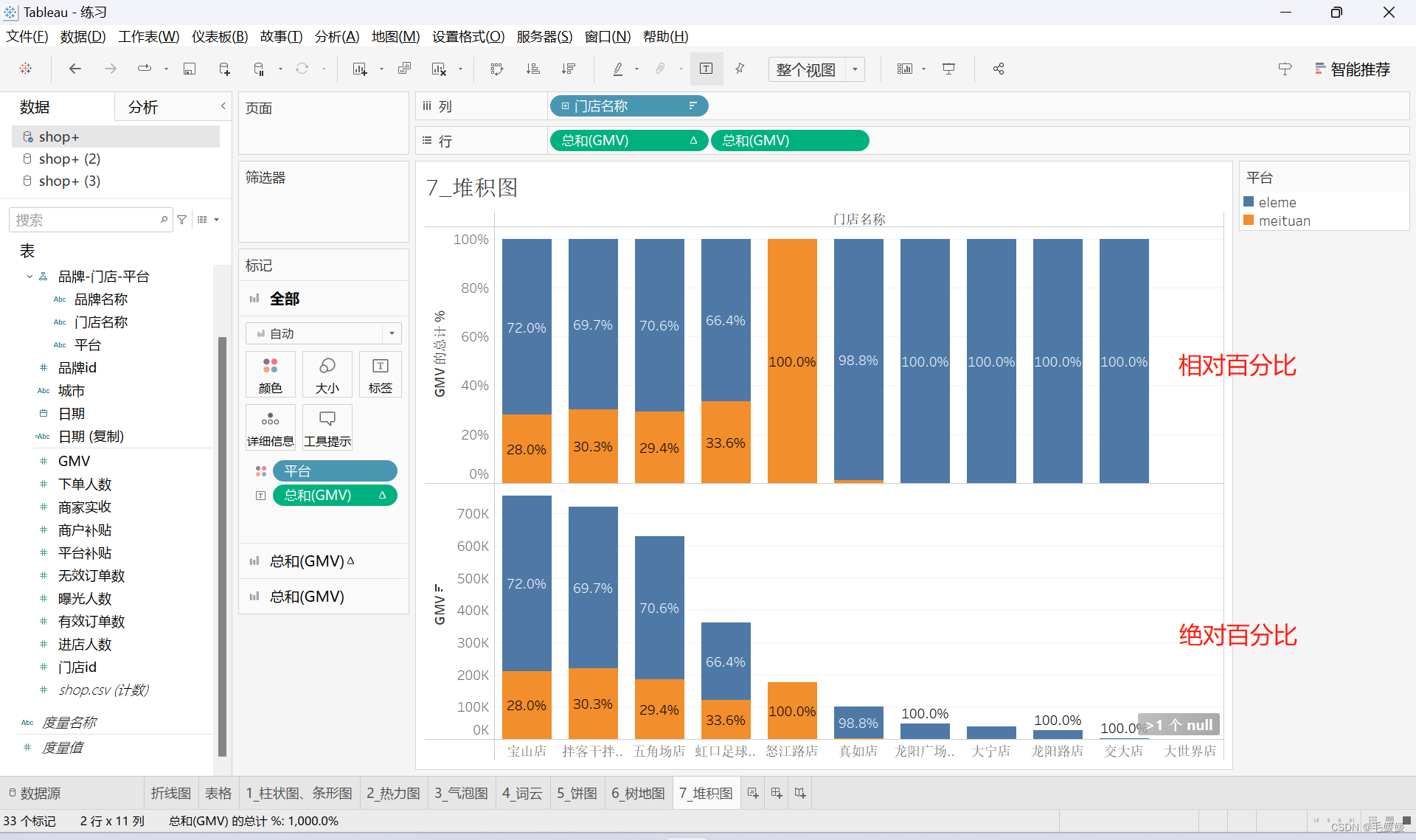The image size is (1416, 840).
Task: Click meituan orange legend swatch
Action: coord(1249,220)
